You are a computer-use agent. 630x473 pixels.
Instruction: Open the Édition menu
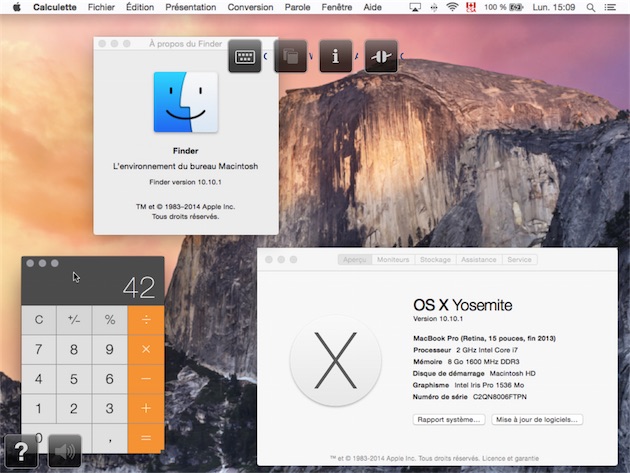(140, 7)
